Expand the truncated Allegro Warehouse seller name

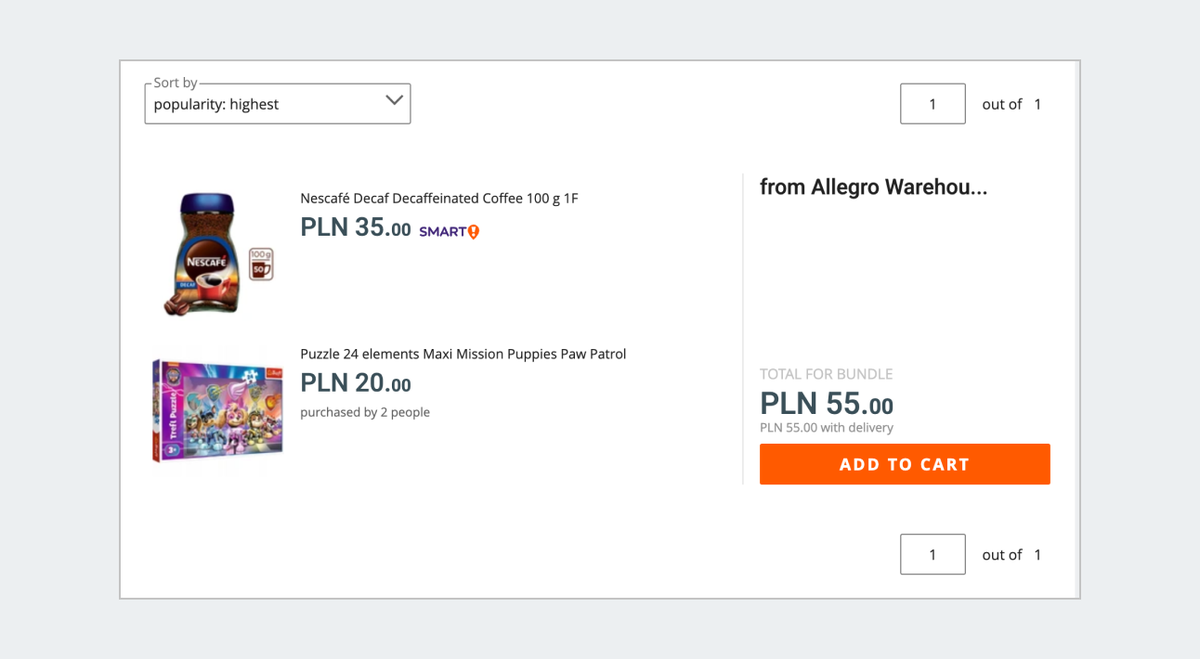click(873, 187)
